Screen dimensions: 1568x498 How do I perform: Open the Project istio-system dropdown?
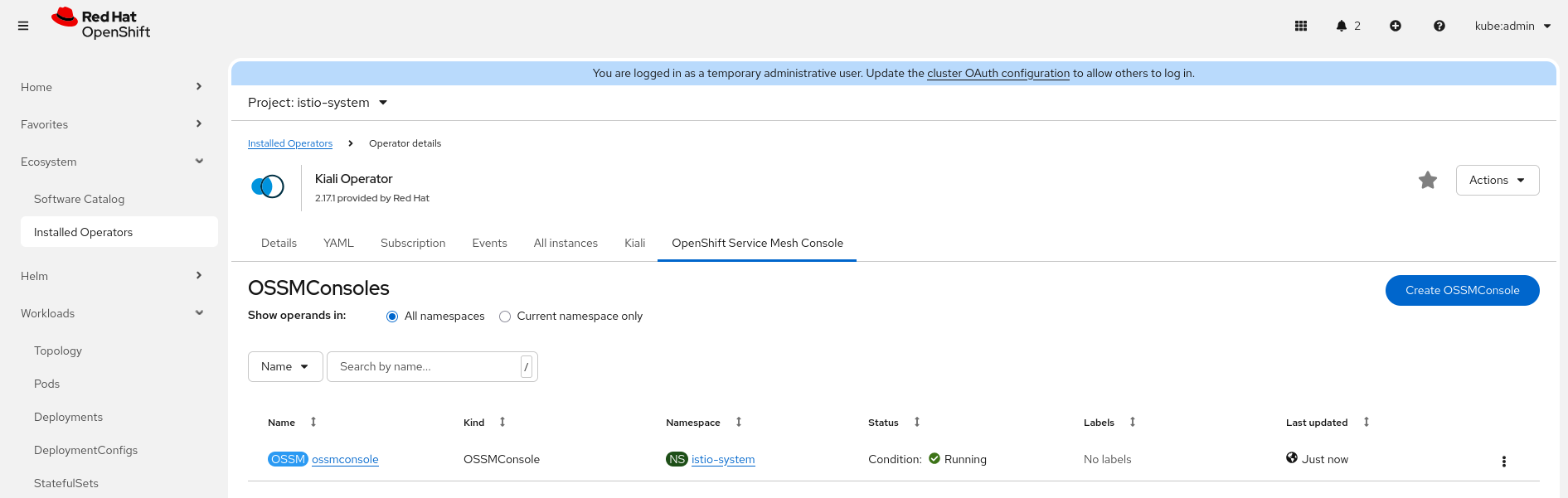(x=318, y=103)
